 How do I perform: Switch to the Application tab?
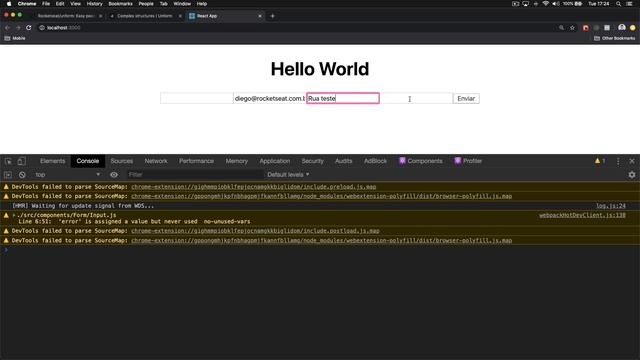point(275,161)
